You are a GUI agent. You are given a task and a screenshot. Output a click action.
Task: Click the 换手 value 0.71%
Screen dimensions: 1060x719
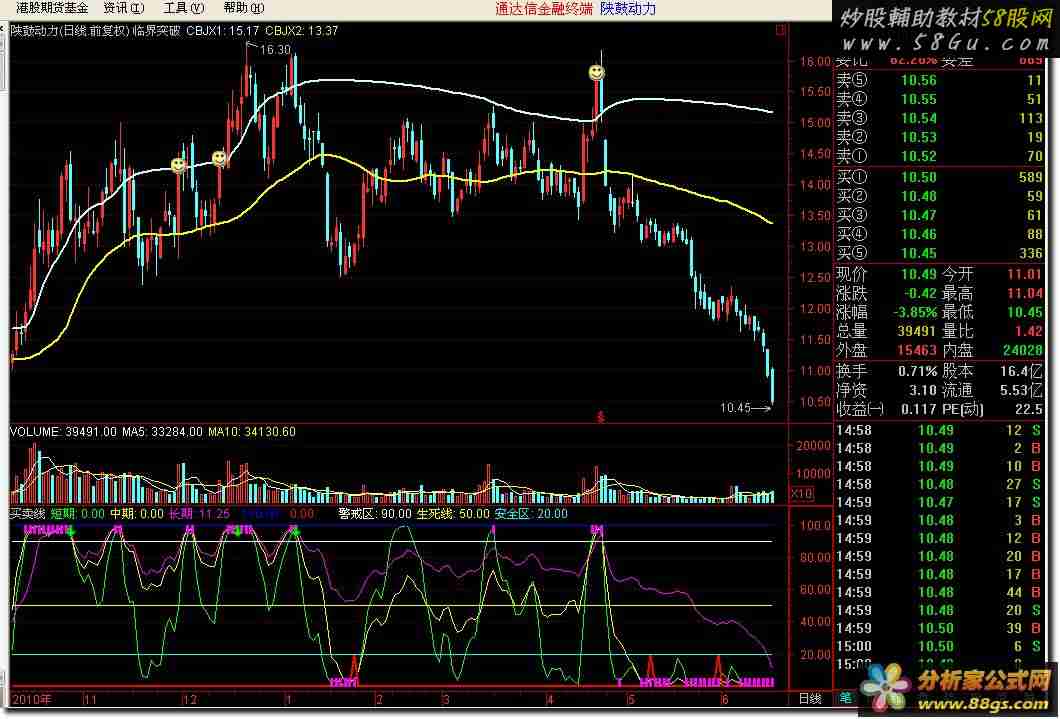click(x=917, y=371)
